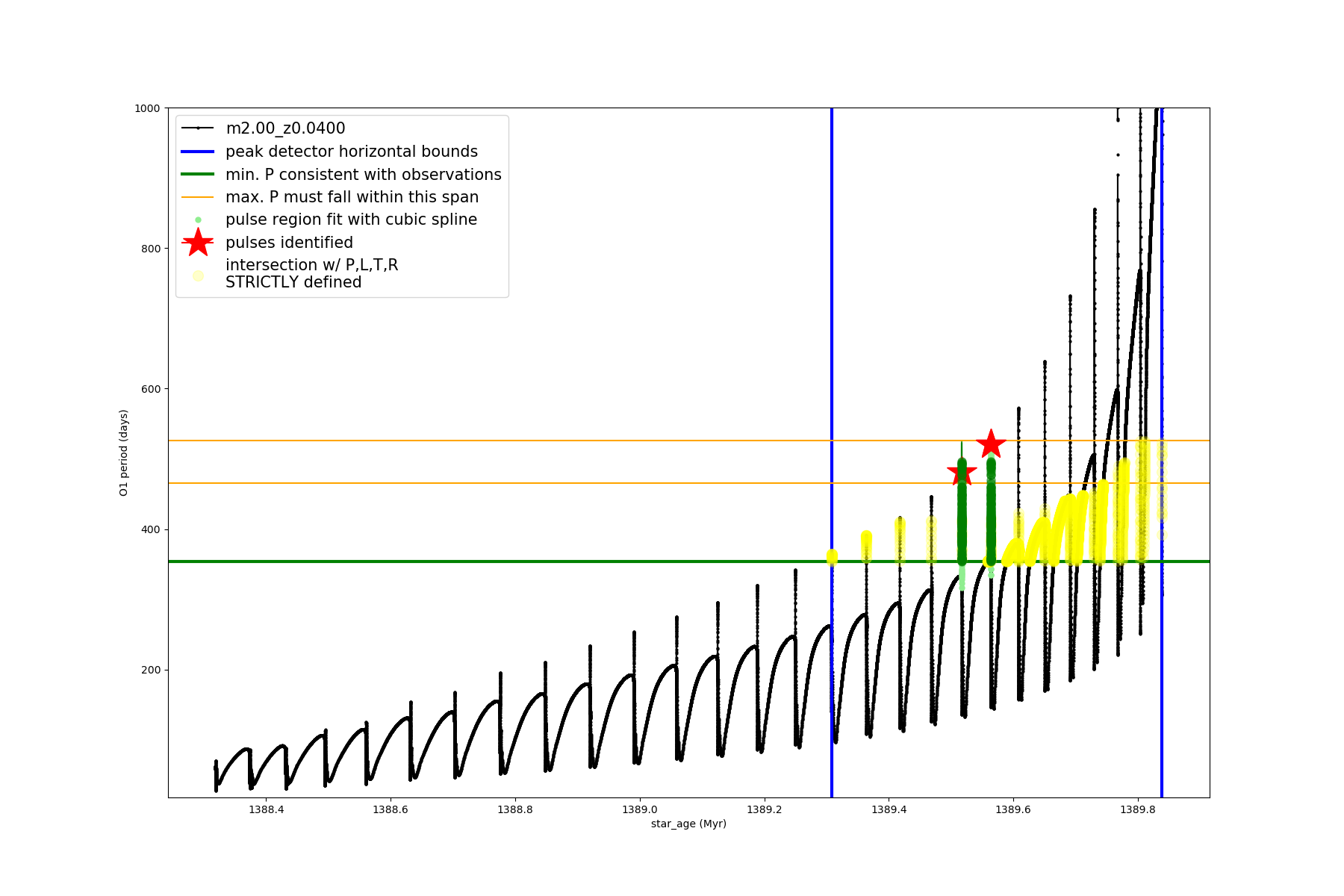Viewport: 1344px width, 896px height.
Task: Select 'min. P consistent with observations' legend text
Action: click(x=364, y=175)
